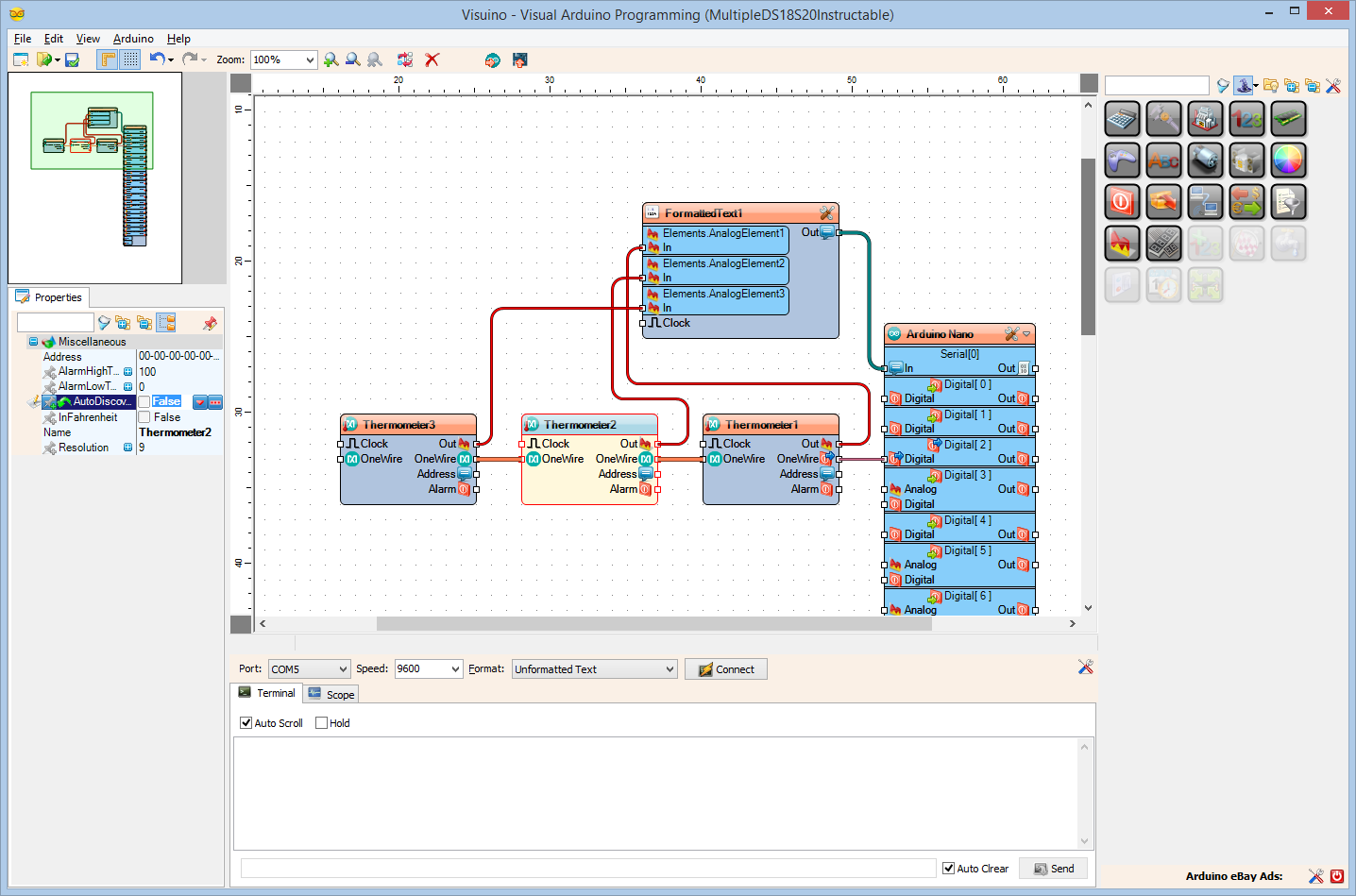Uncheck the Auto Scroll checkbox
This screenshot has height=896, width=1356.
(x=246, y=723)
